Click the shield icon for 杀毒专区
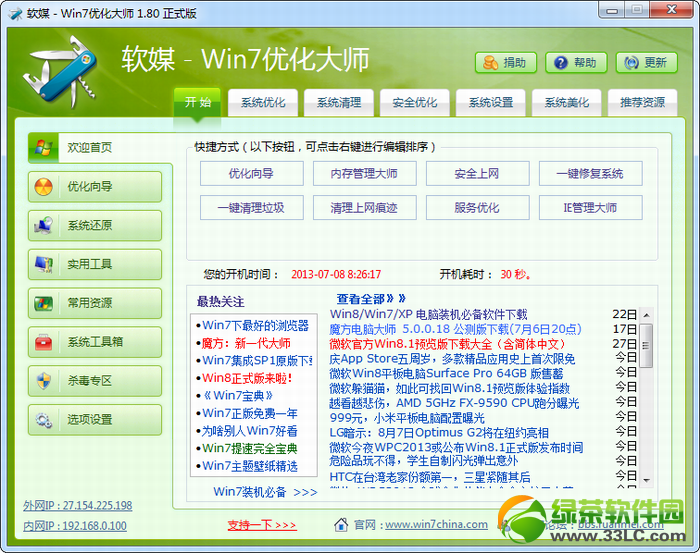The height and width of the screenshot is (557, 700). [x=43, y=381]
